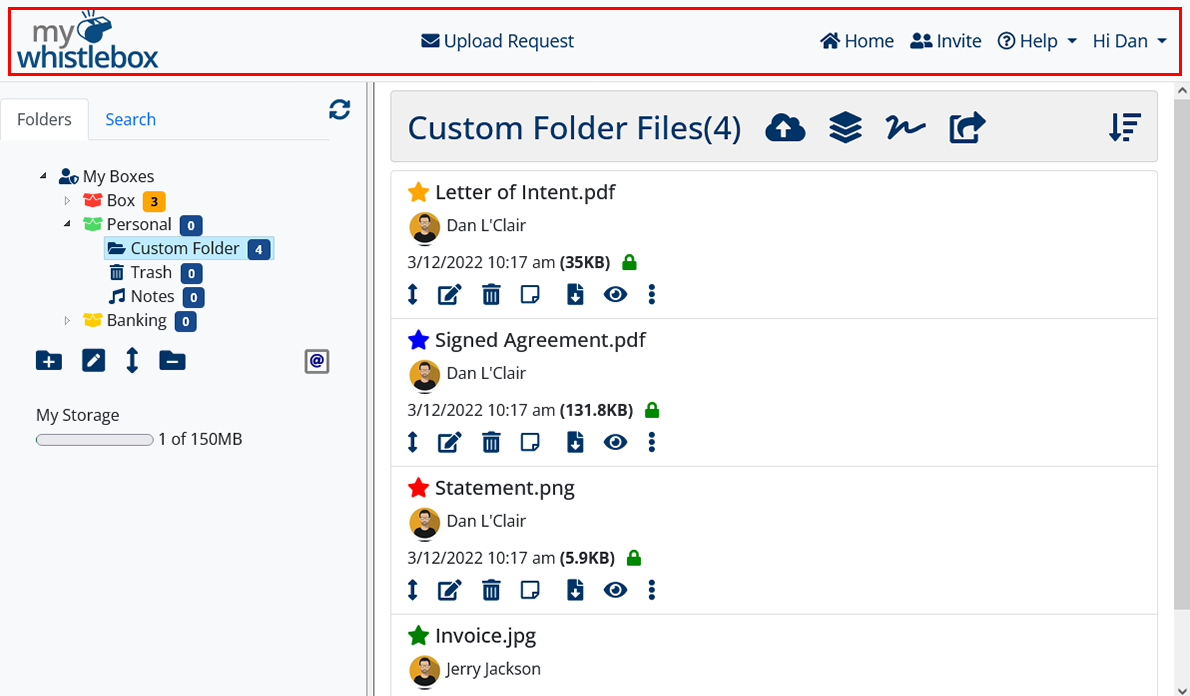Refresh the folder tree

340,110
